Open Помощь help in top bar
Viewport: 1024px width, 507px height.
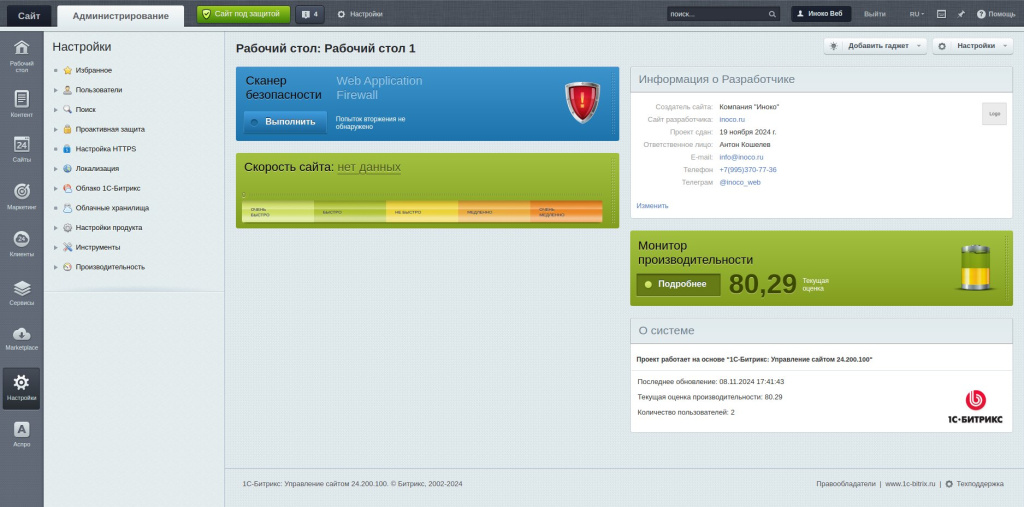click(x=996, y=14)
